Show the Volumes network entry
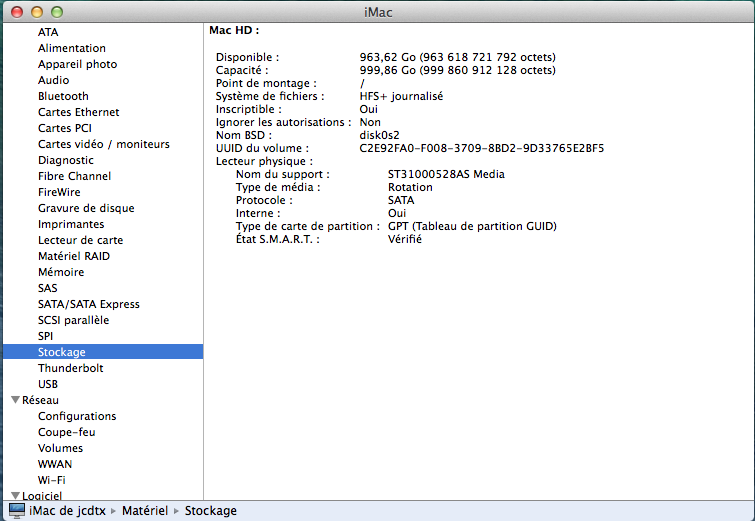 60,448
